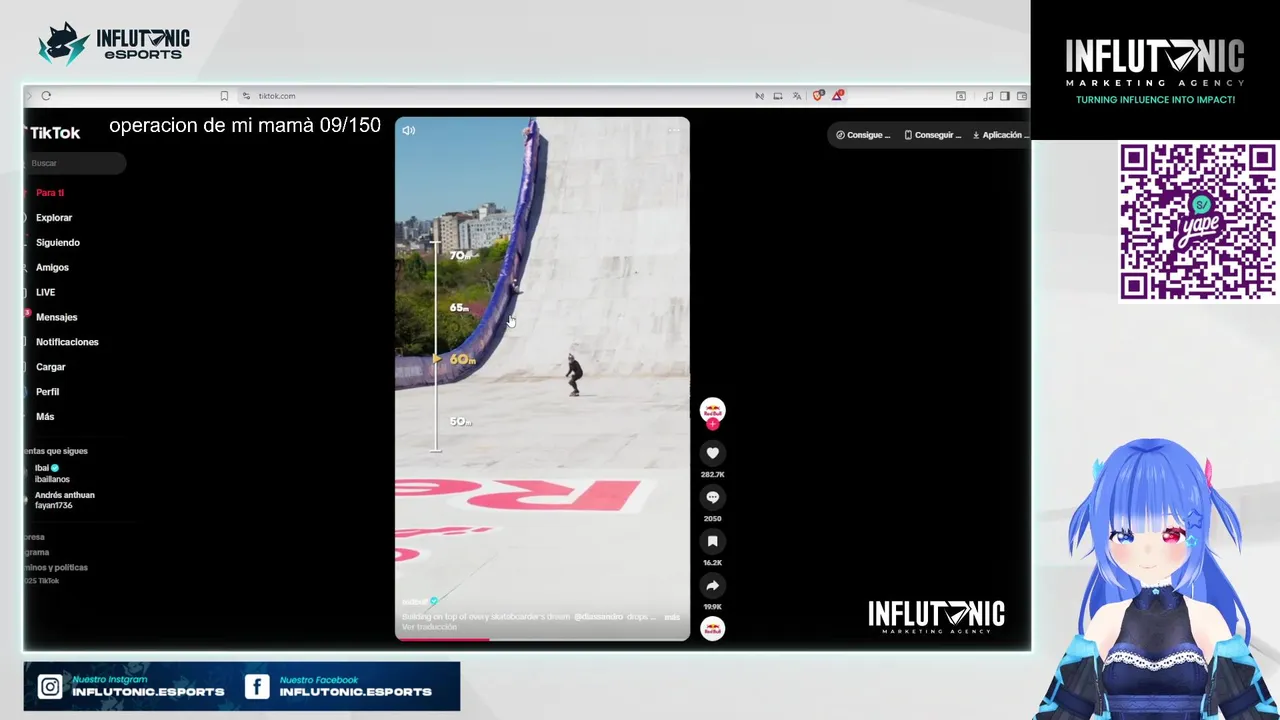Open the three-dot video options menu

[x=674, y=130]
